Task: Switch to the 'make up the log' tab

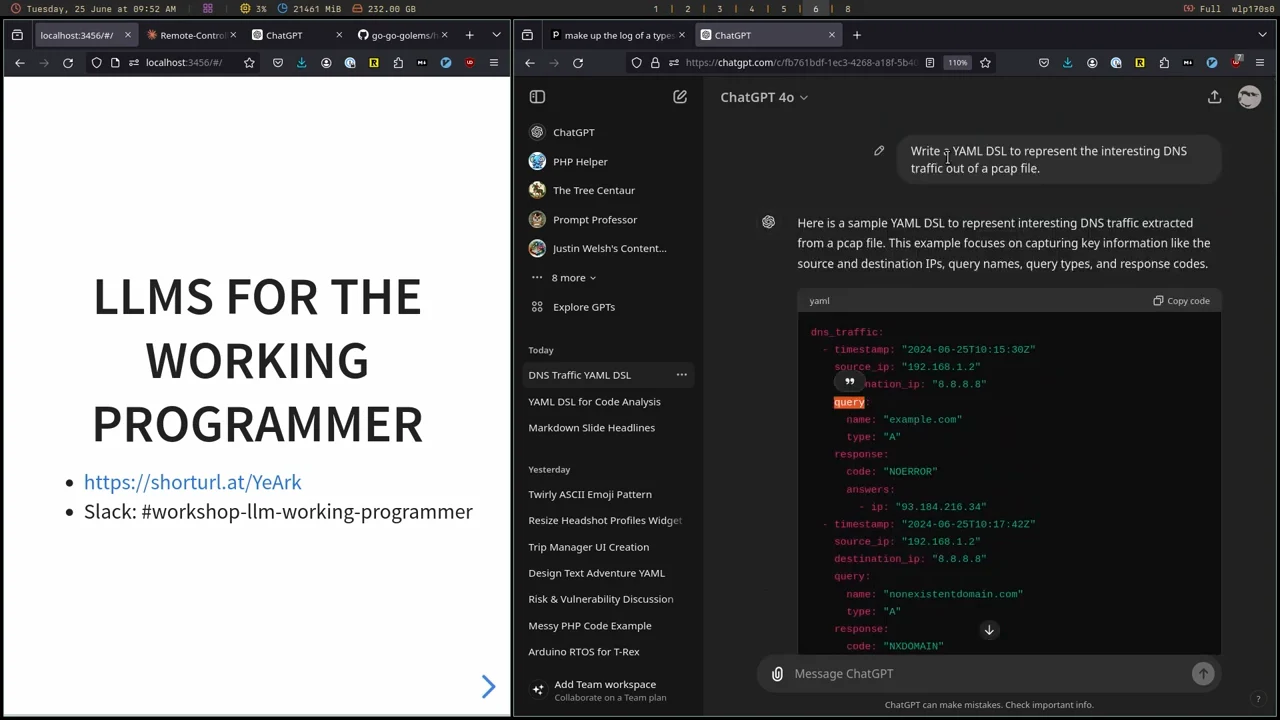Action: [x=619, y=35]
